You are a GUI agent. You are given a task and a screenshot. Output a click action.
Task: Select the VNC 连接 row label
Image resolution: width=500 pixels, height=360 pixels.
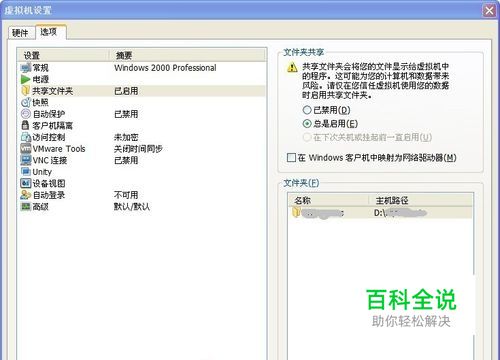tap(50, 160)
